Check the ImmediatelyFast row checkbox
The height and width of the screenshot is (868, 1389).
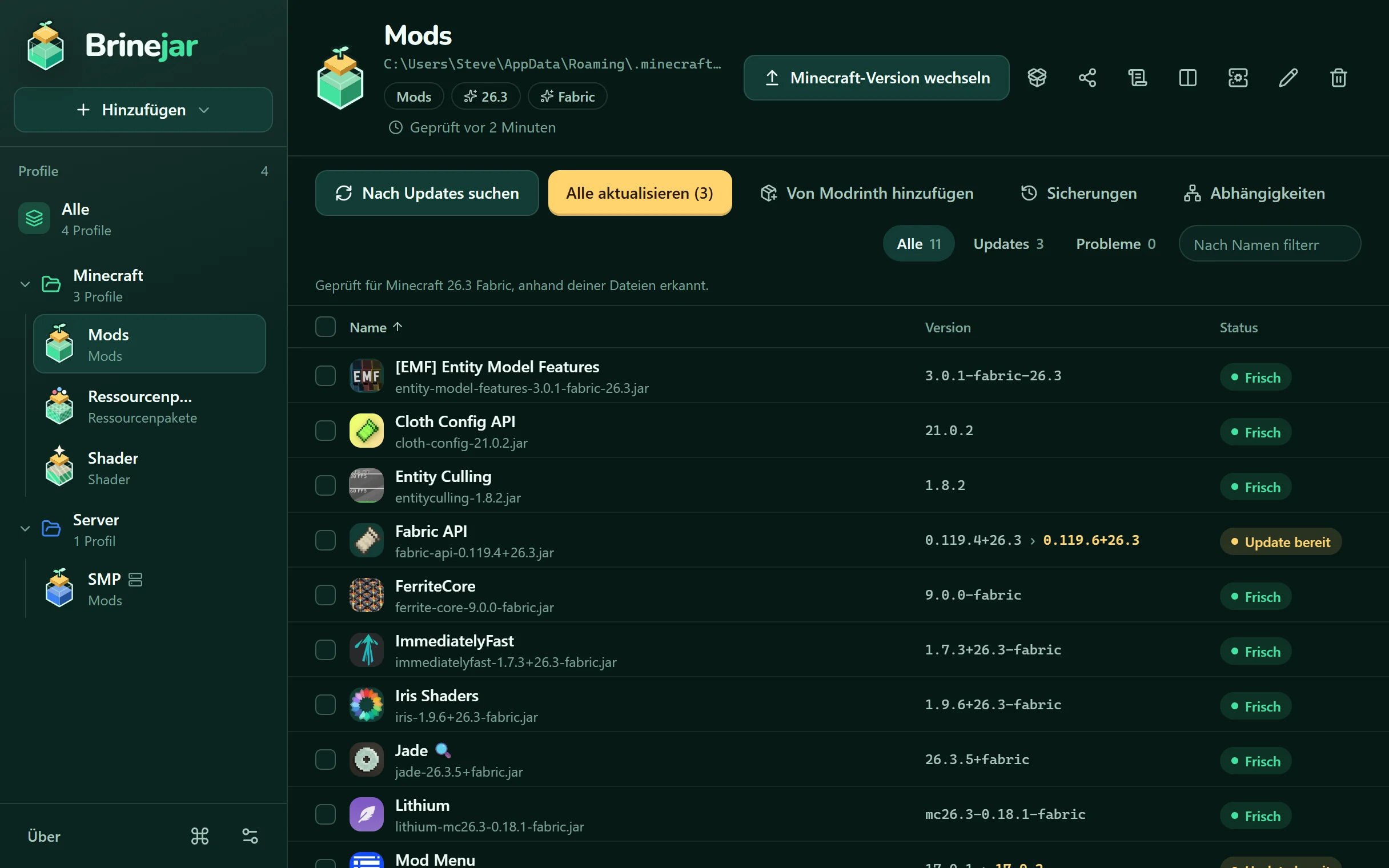326,650
